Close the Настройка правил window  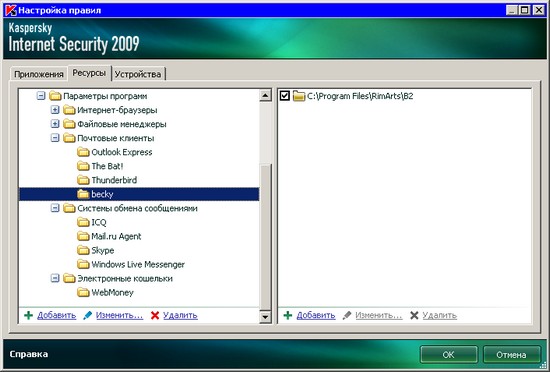(538, 10)
